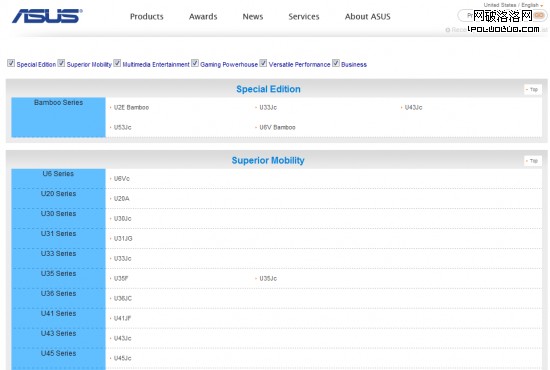Open the News menu item
The image size is (550, 370).
[253, 16]
